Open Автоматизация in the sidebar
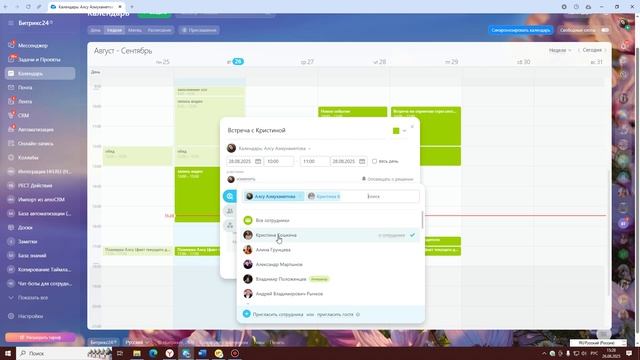 point(36,129)
